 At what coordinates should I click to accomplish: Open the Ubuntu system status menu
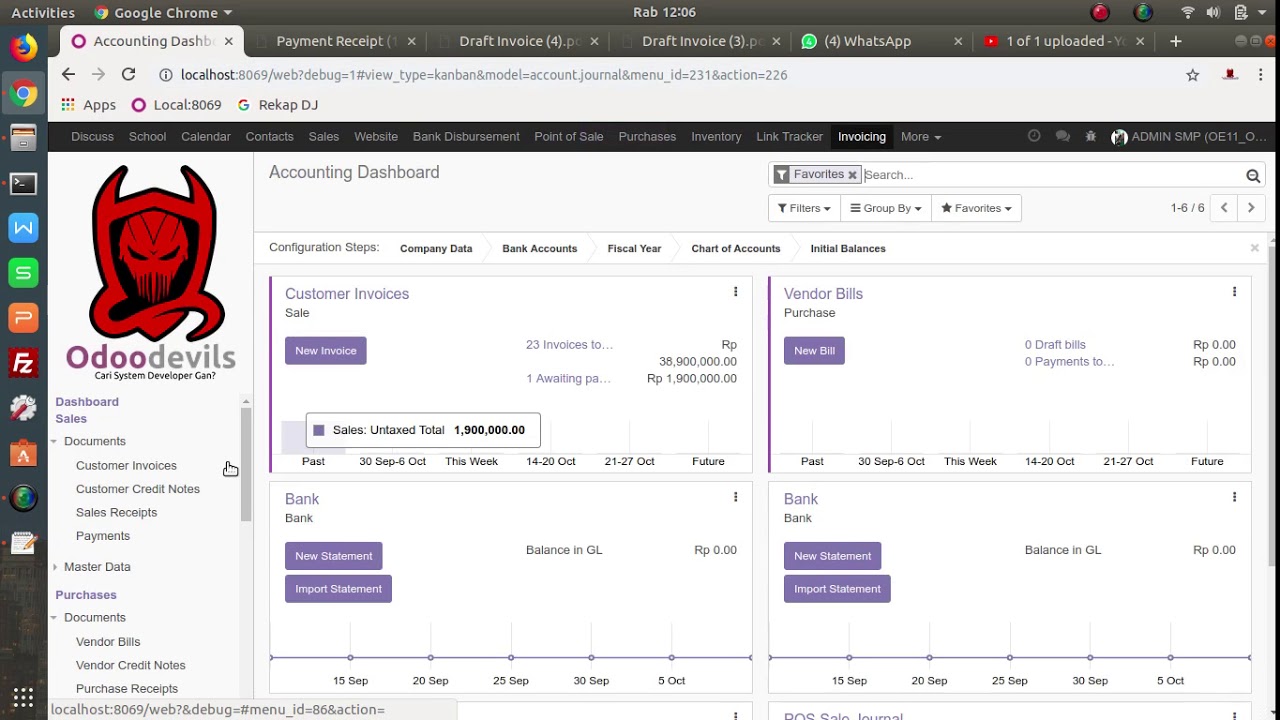1225,13
